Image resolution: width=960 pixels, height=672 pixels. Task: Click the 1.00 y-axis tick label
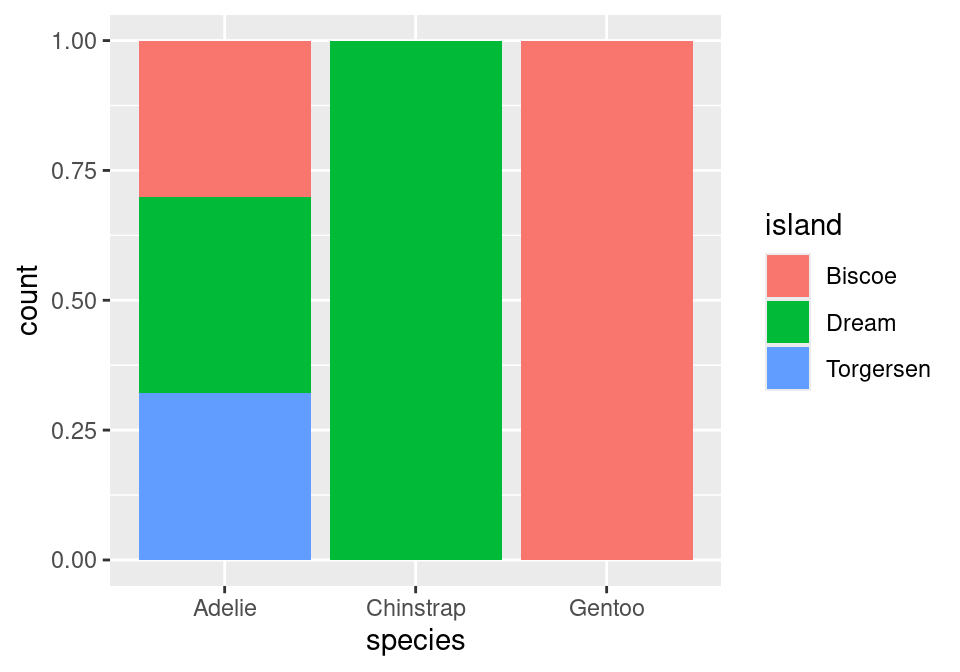tap(74, 41)
